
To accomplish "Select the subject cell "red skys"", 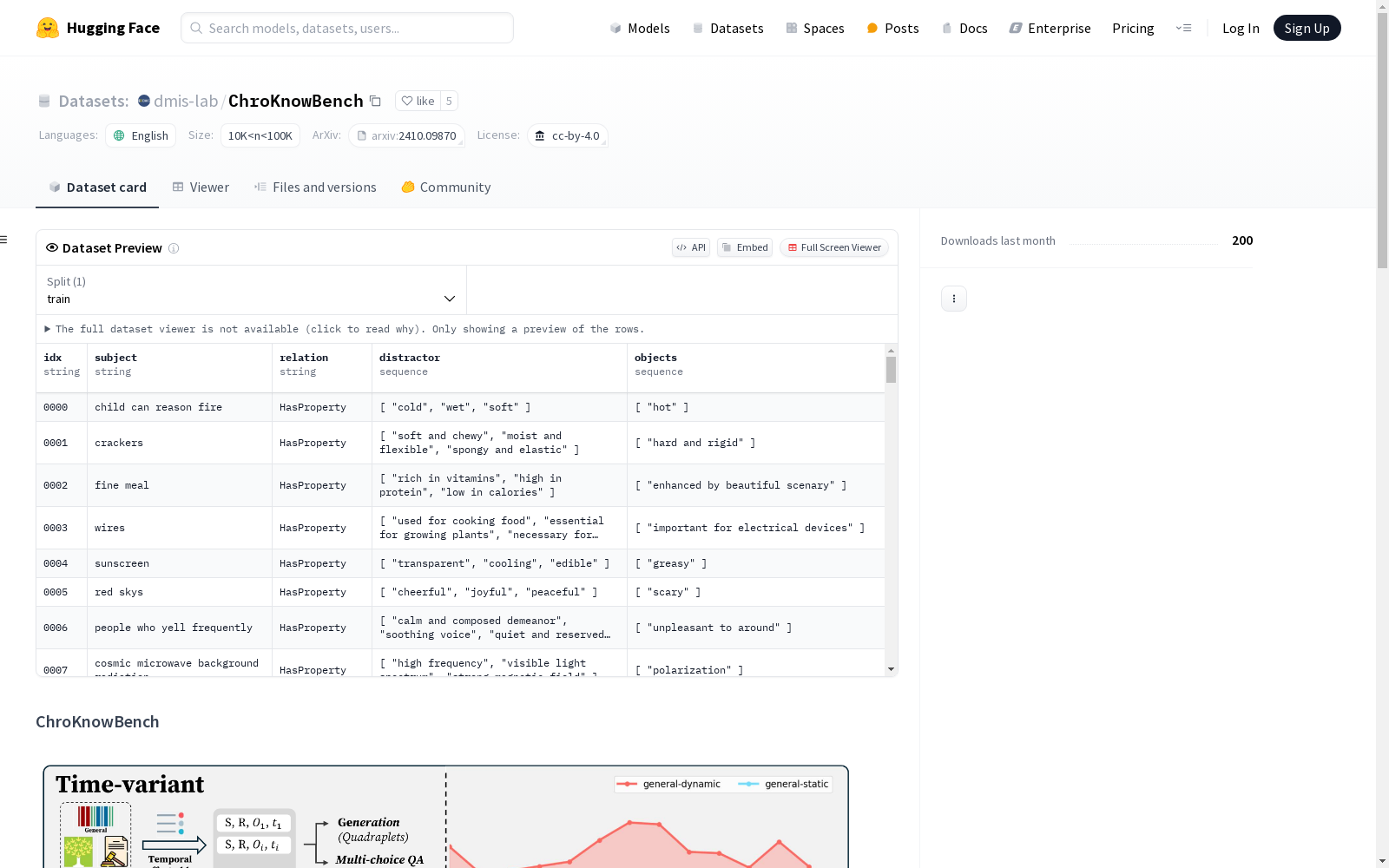I will click(180, 592).
